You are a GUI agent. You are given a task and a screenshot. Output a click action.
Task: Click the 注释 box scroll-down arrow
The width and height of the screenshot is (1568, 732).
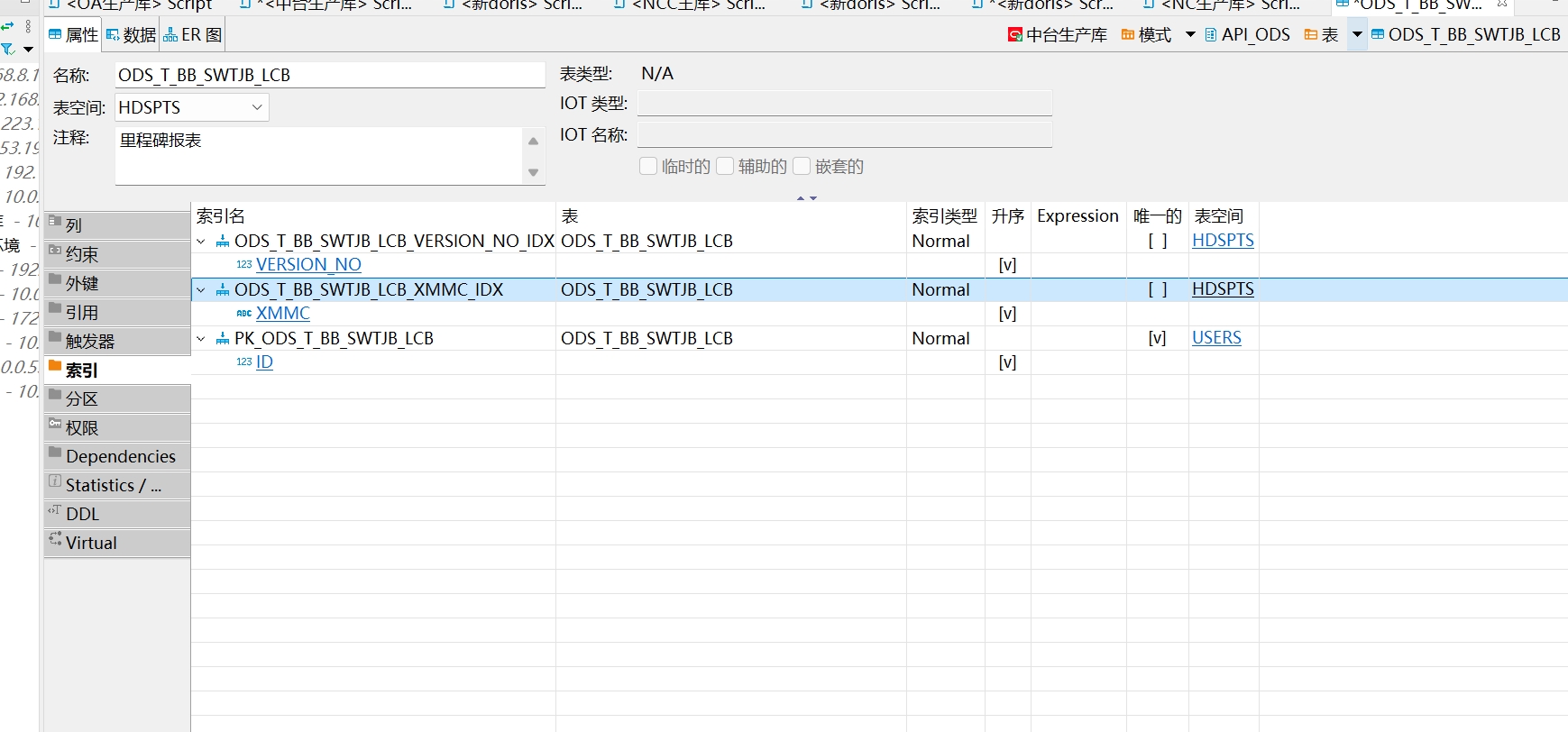coord(533,172)
